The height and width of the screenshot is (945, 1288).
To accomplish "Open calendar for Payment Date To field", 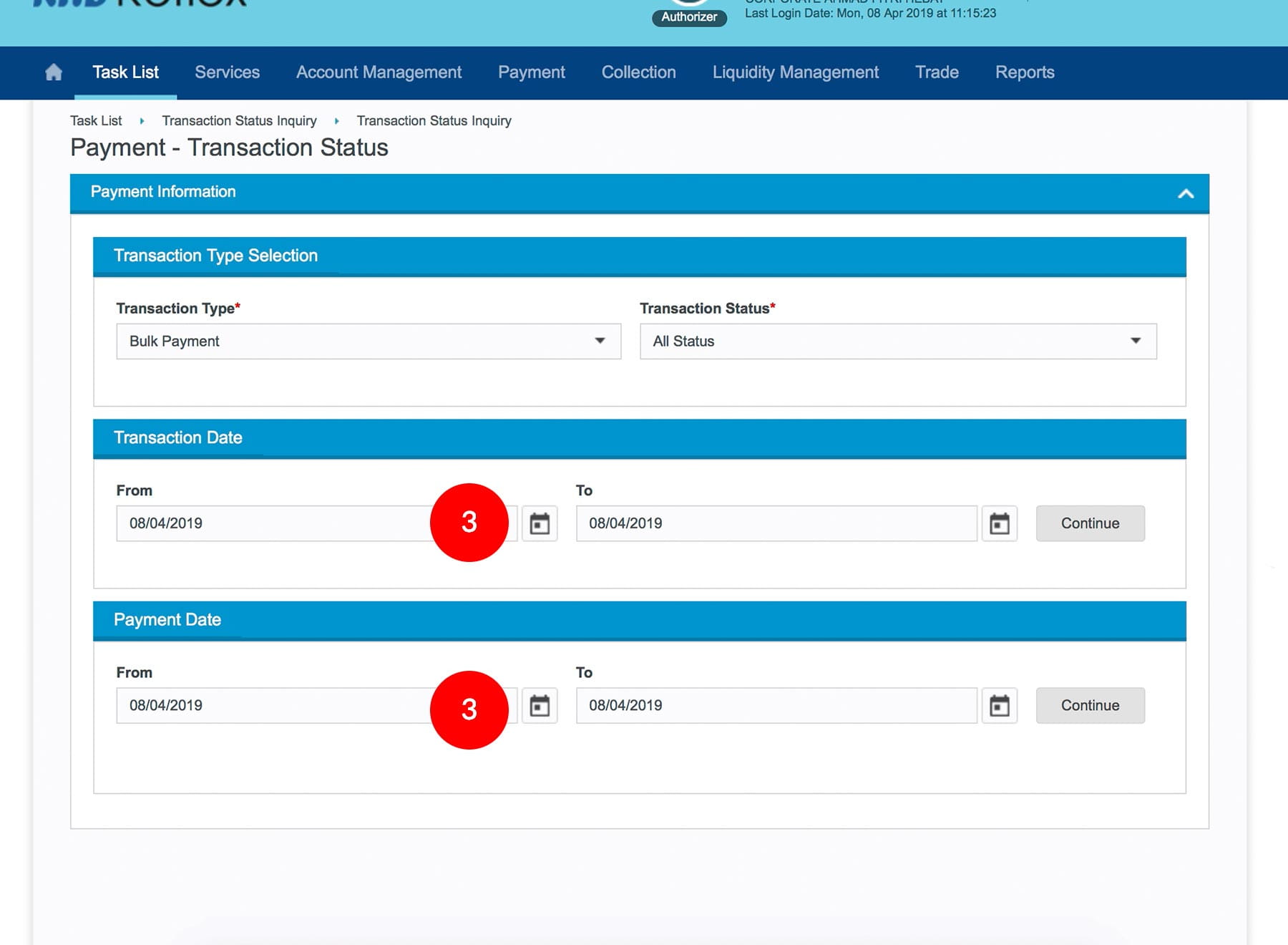I will point(999,706).
